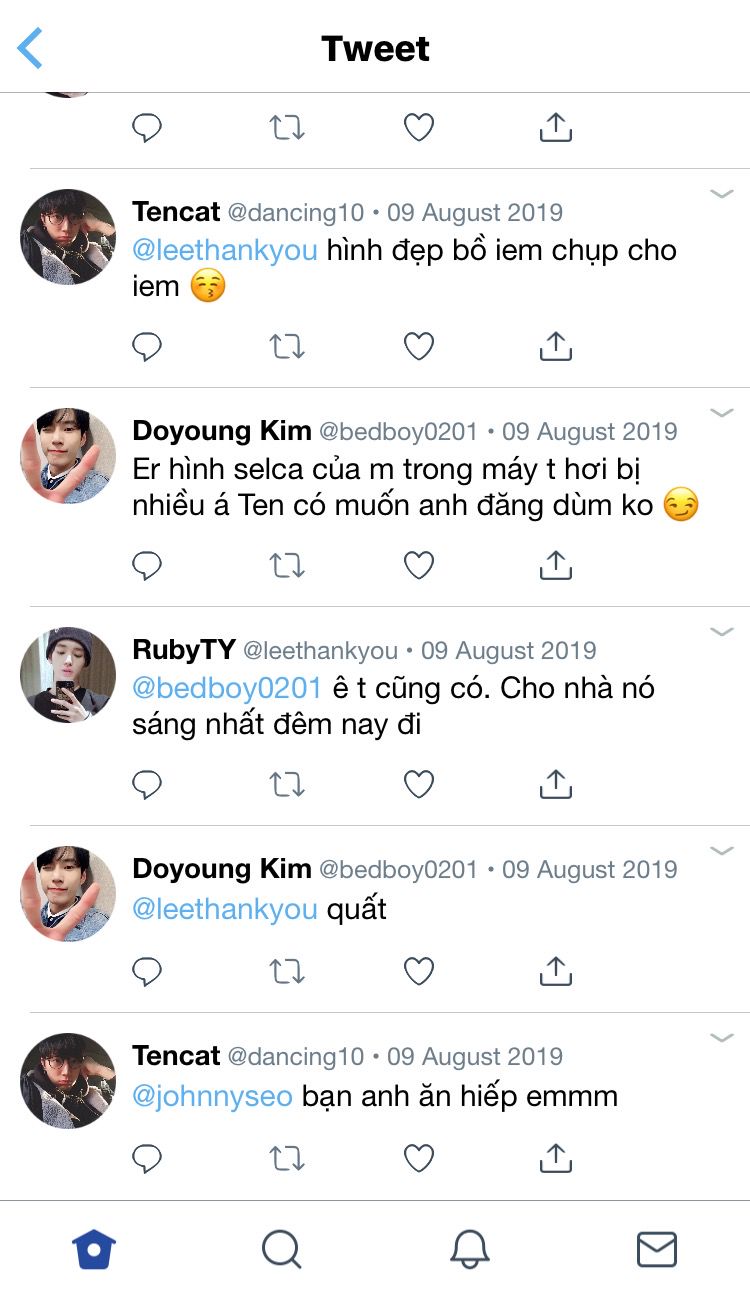Retweet Doyoung Kim's selca tweet
Viewport: 750px width, 1298px height.
[287, 566]
